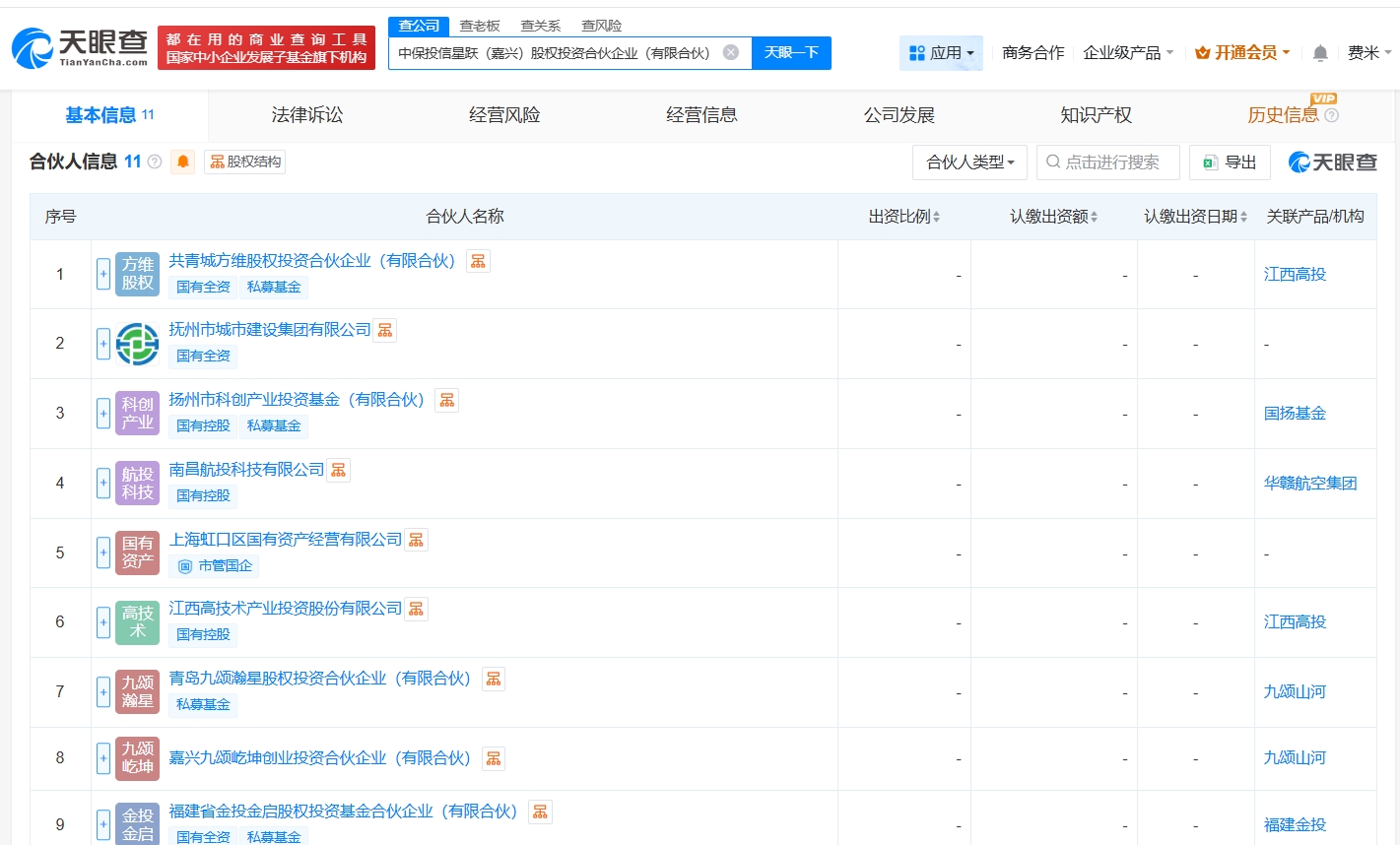This screenshot has width=1400, height=845.
Task: Open the 合伙人类型 filter dropdown
Action: pos(970,162)
